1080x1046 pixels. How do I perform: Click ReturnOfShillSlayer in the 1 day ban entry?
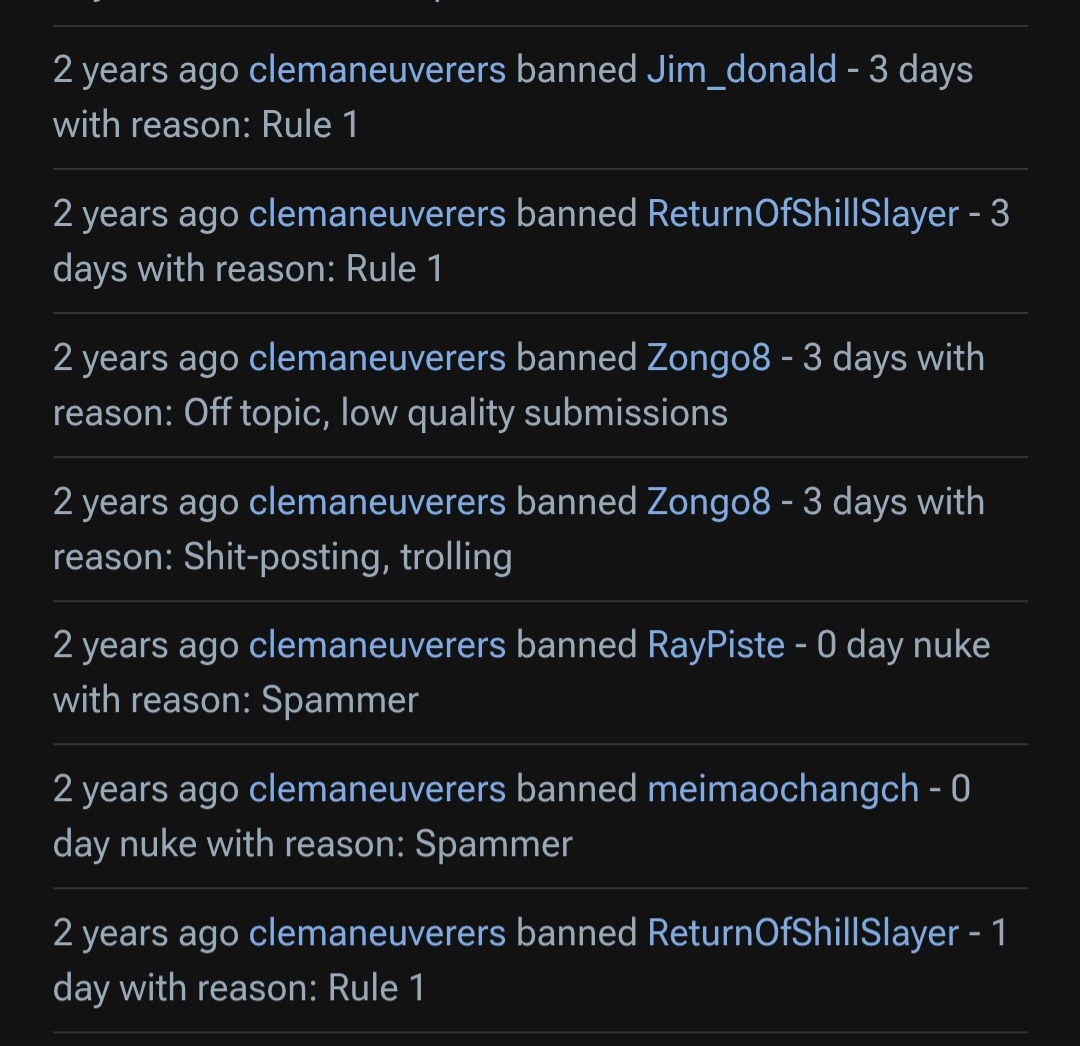point(803,933)
